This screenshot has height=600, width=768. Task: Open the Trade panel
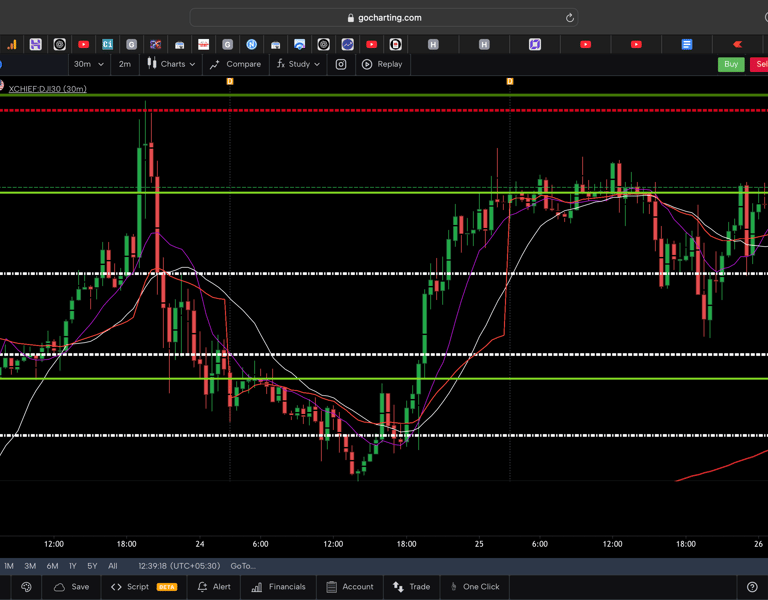(411, 587)
